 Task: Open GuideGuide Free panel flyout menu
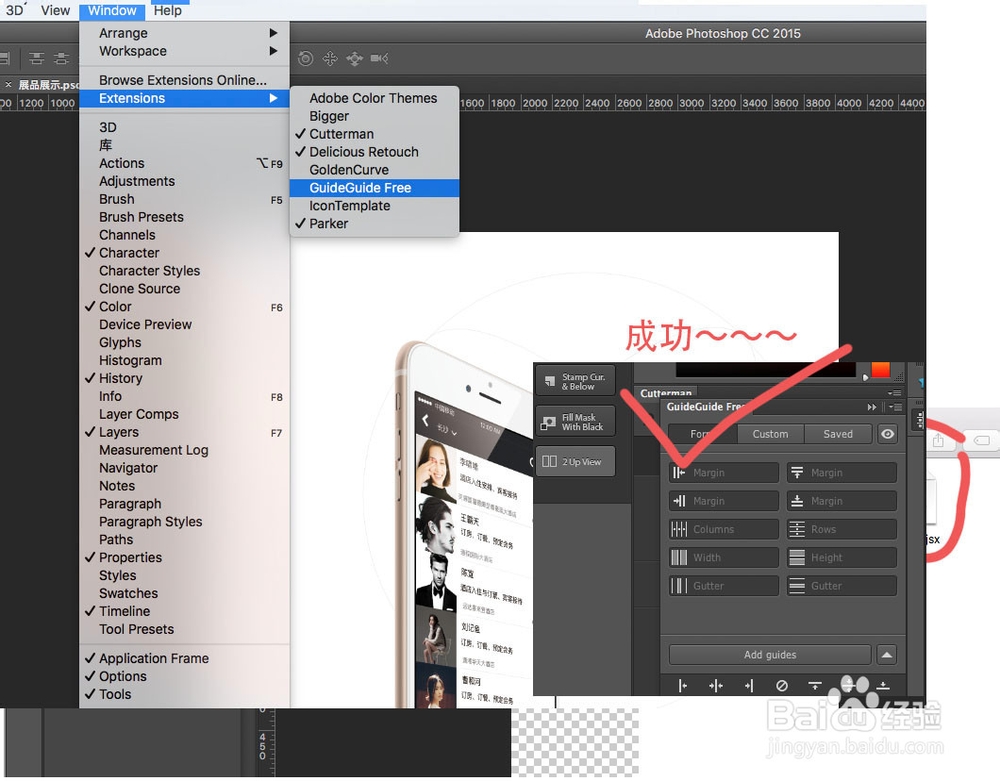click(x=895, y=407)
